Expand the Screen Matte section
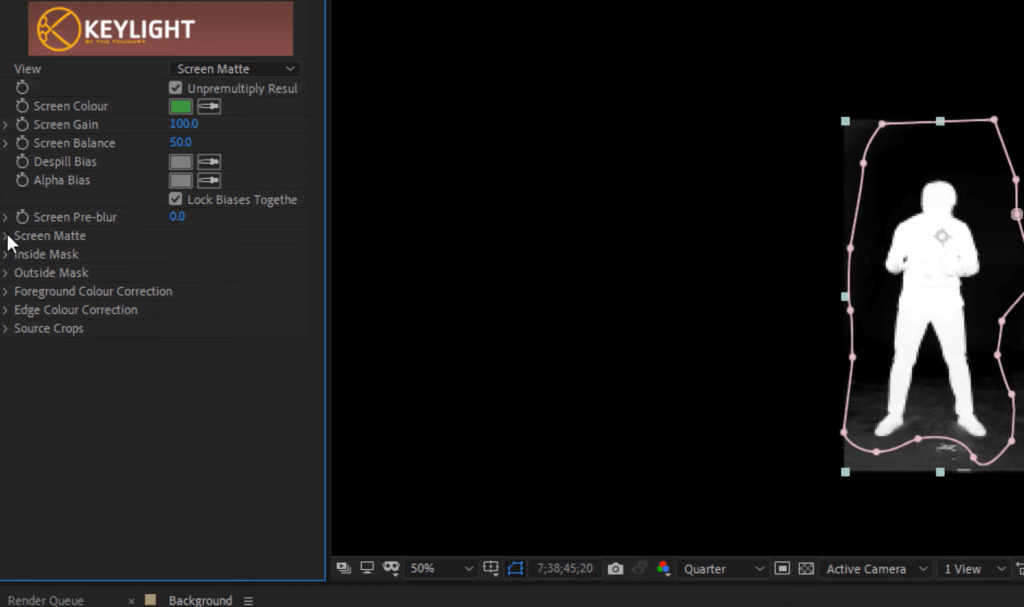Image resolution: width=1024 pixels, height=607 pixels. pos(6,235)
